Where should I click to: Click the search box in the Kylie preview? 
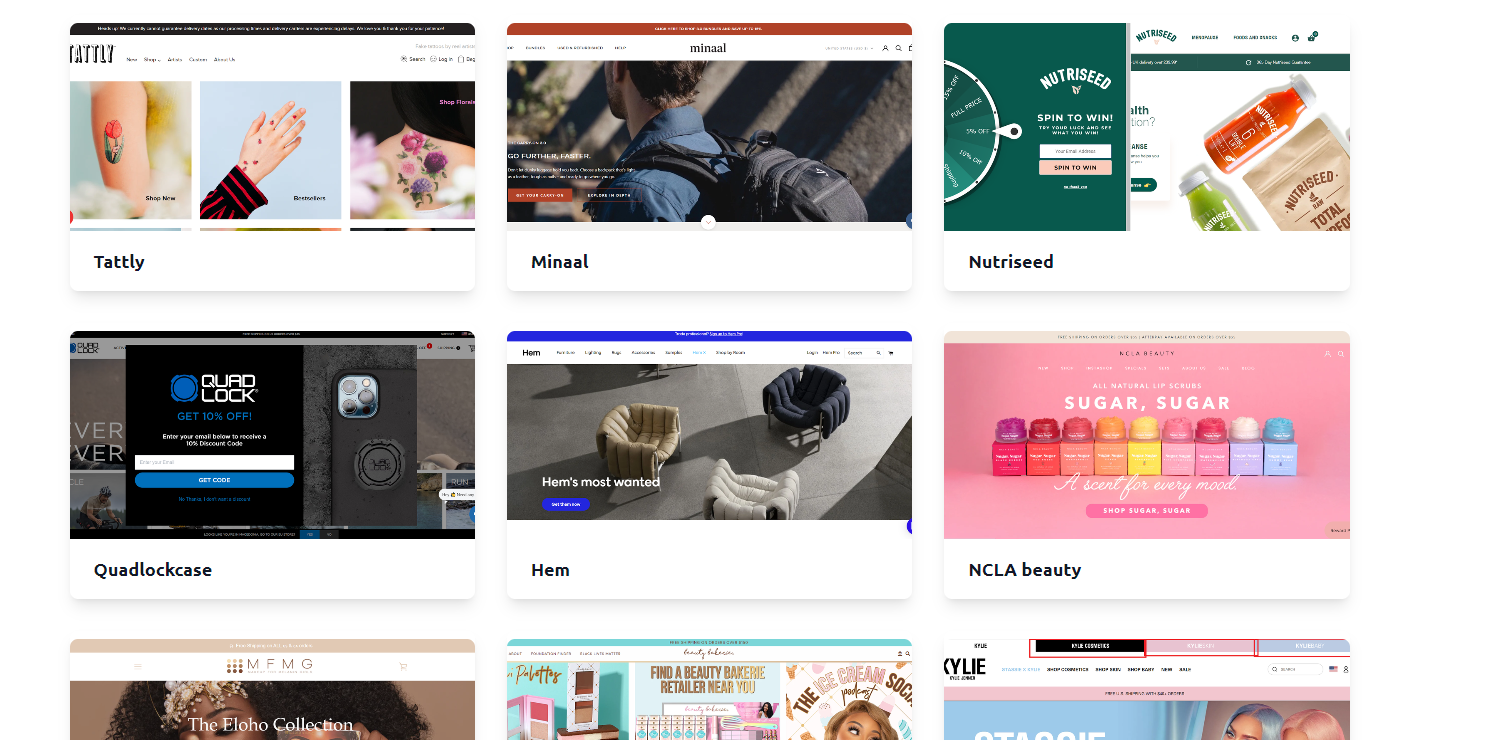pyautogui.click(x=1295, y=669)
